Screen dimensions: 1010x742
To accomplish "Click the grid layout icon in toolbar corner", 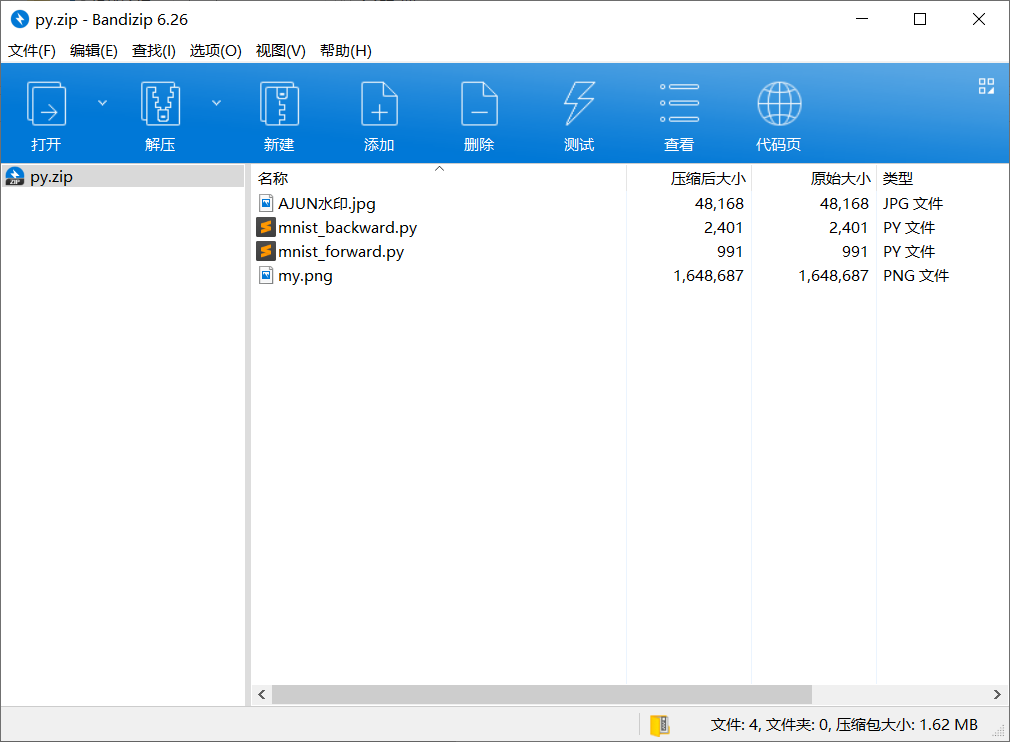I will click(x=986, y=86).
